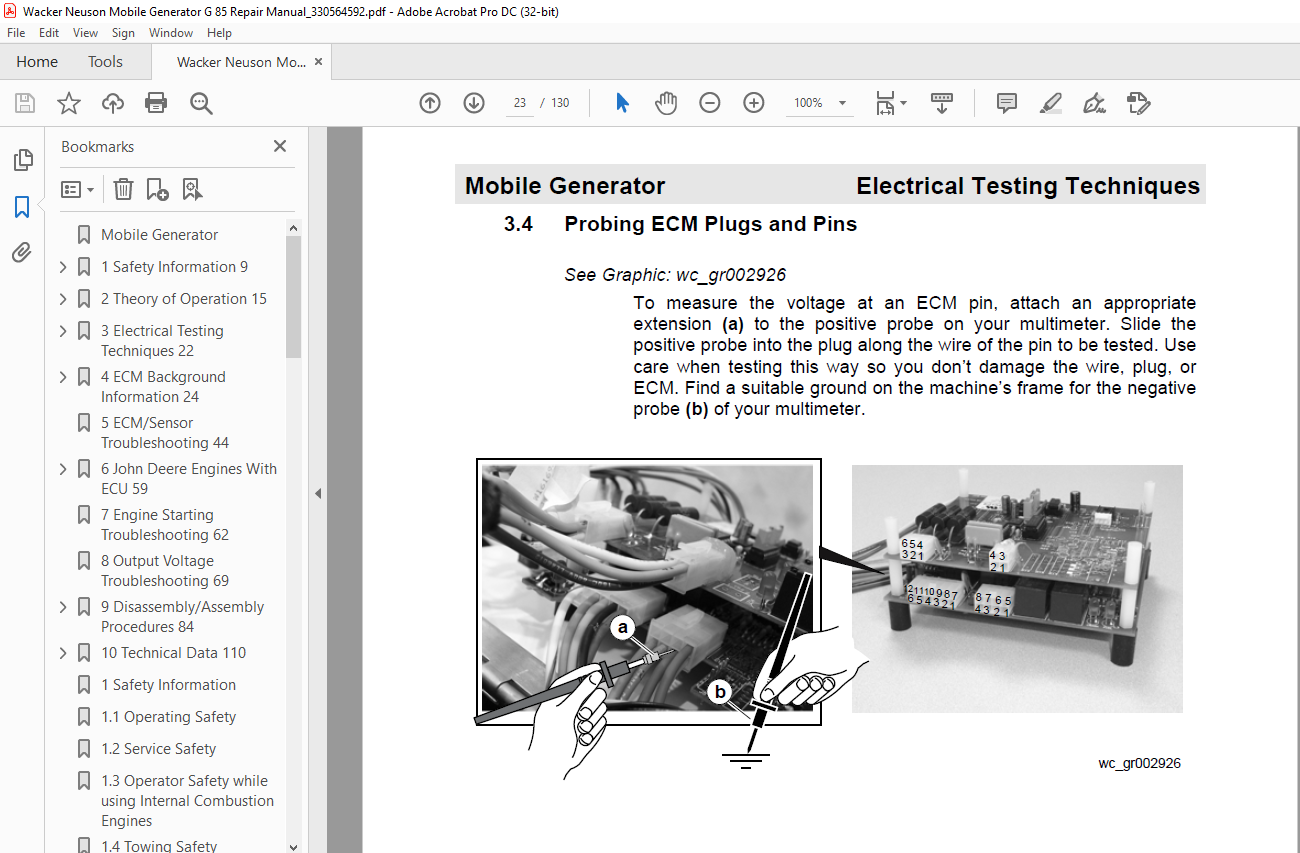Open 1.1 Operating Safety bookmark
1300x853 pixels.
168,717
